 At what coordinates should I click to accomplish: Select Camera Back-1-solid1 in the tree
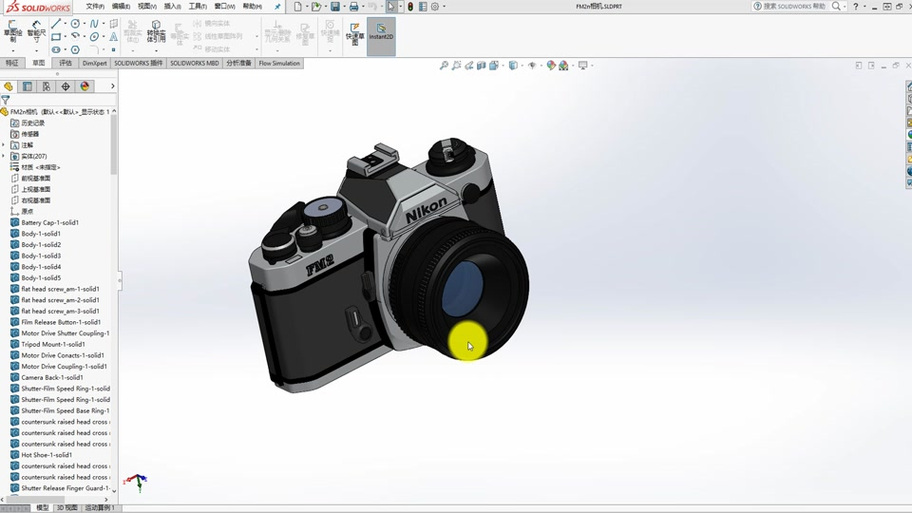coord(52,377)
